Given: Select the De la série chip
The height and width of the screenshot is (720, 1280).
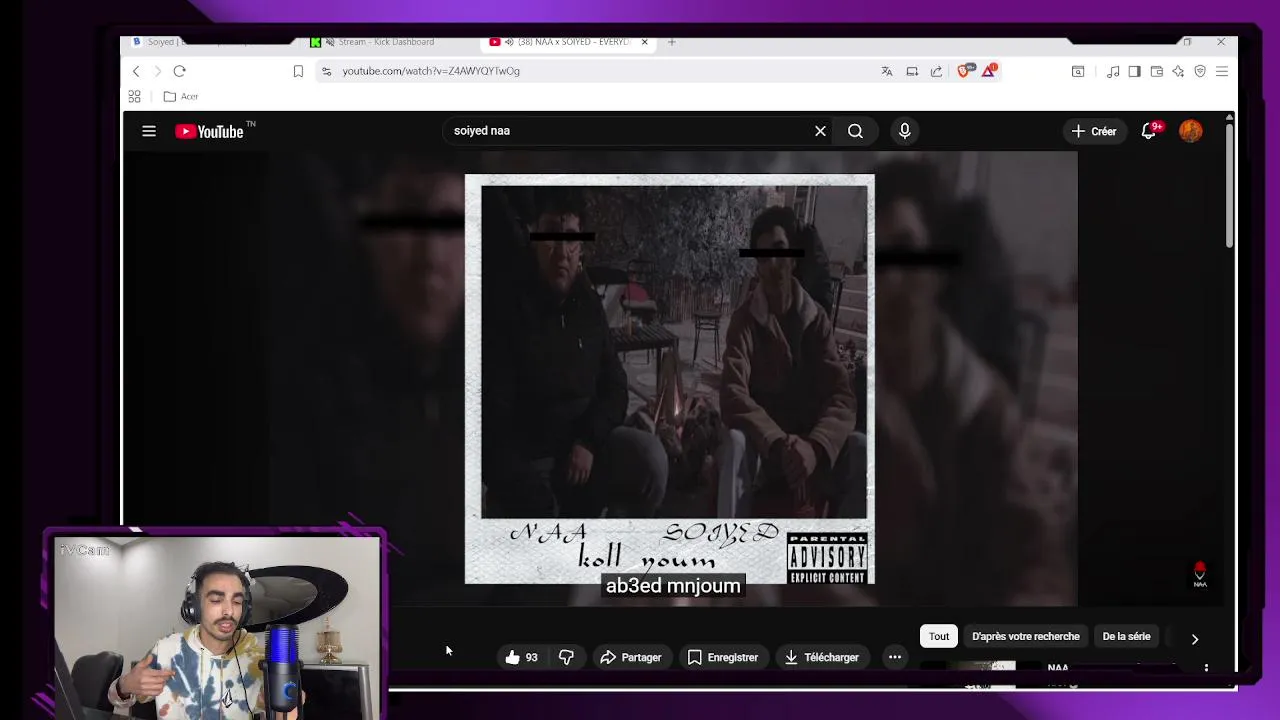Looking at the screenshot, I should [x=1126, y=636].
